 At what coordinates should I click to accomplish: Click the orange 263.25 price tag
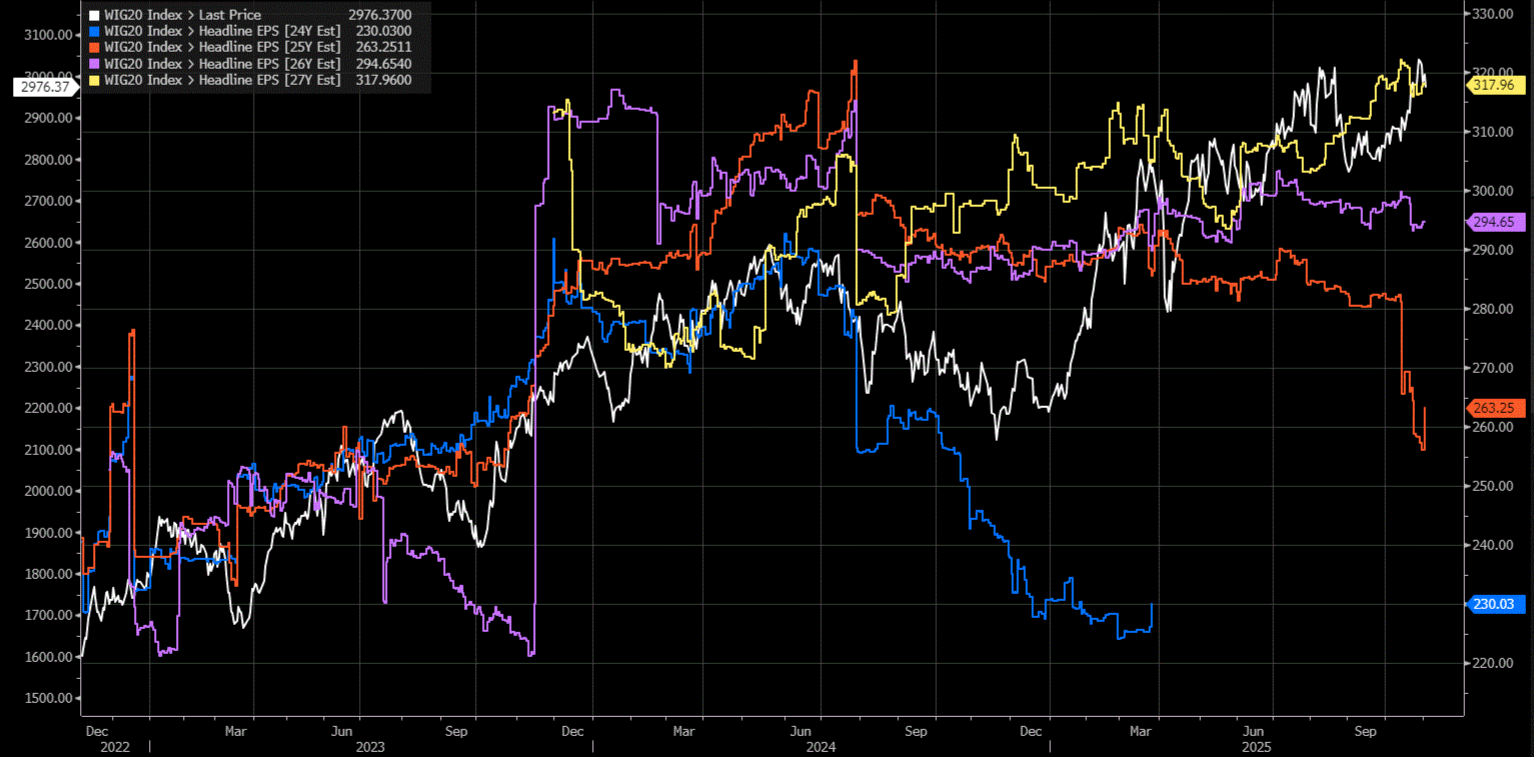[1495, 408]
